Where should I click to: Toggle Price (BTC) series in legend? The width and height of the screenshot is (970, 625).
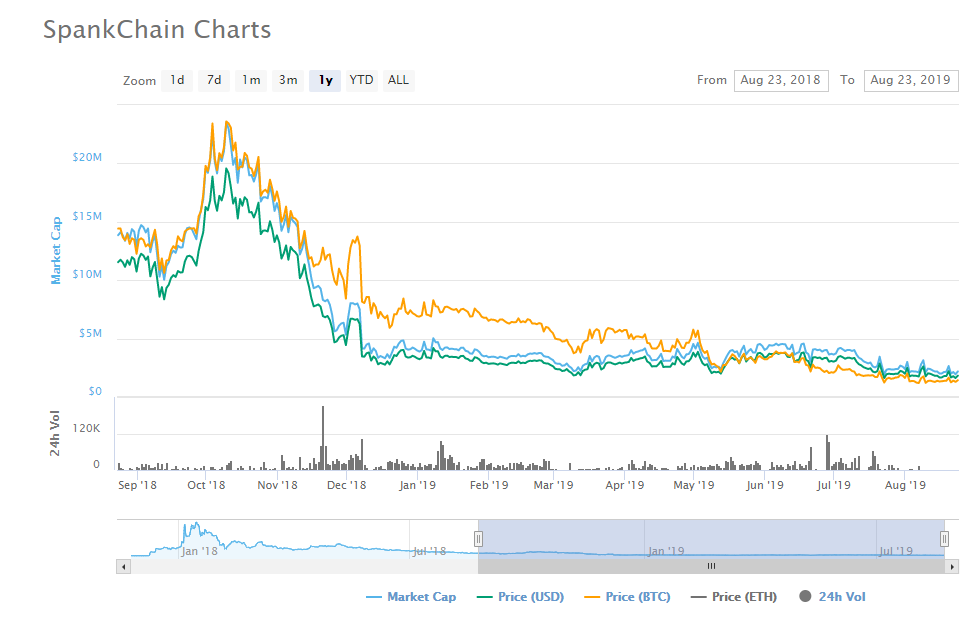(x=627, y=597)
